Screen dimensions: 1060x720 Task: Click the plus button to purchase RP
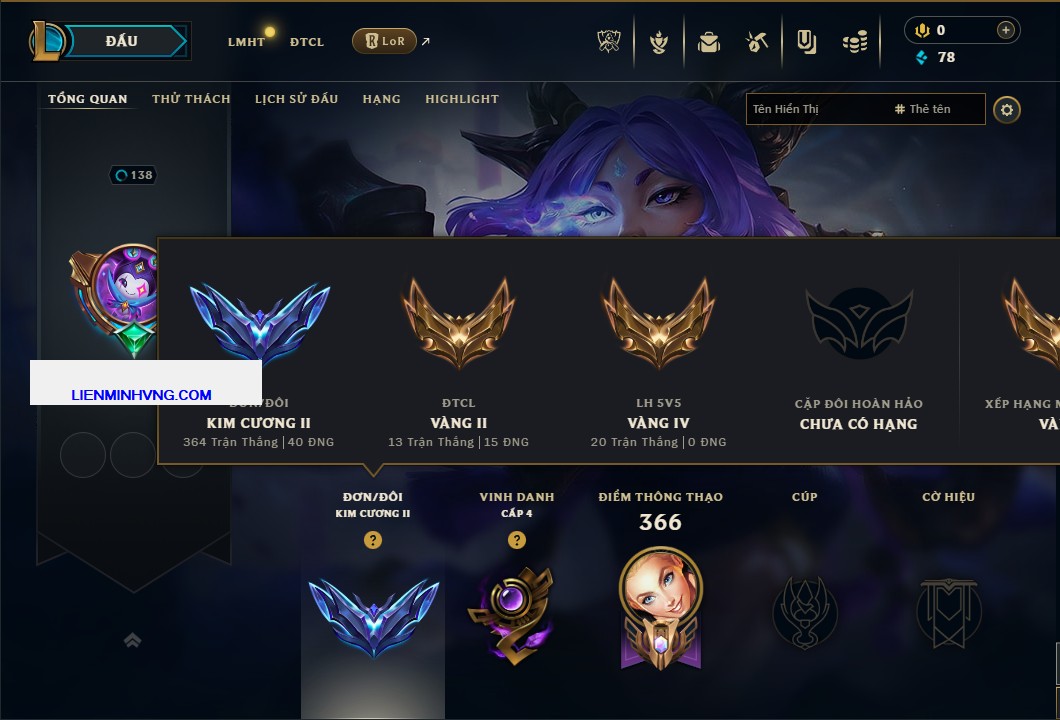pyautogui.click(x=1005, y=30)
